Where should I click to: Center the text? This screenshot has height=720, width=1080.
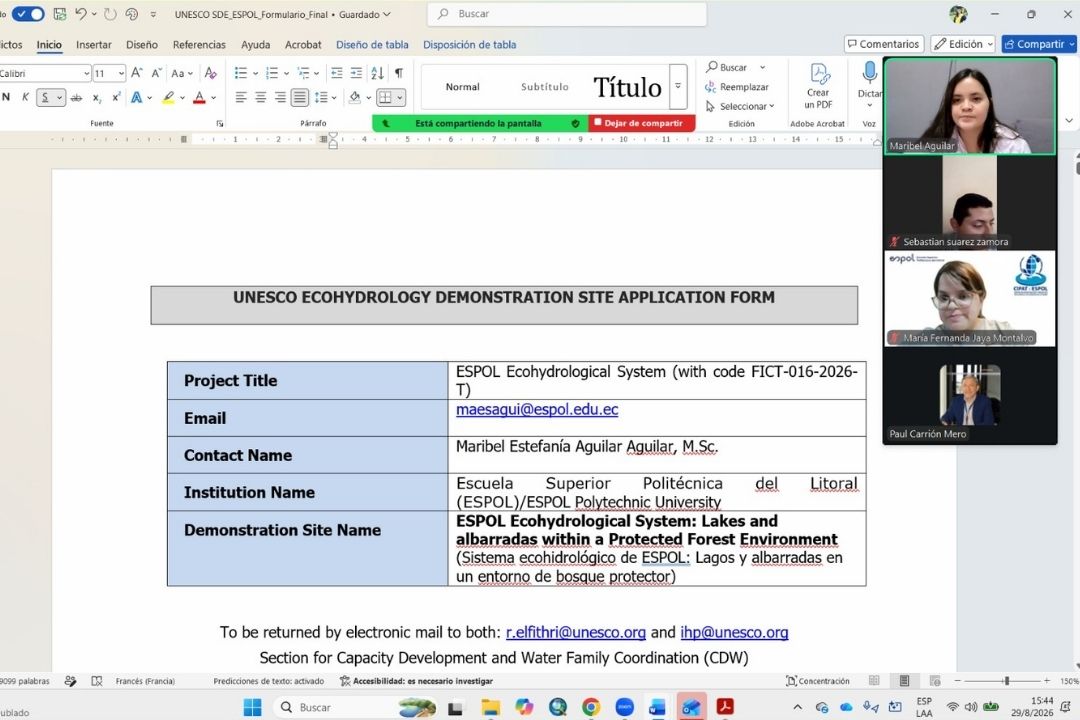point(260,97)
